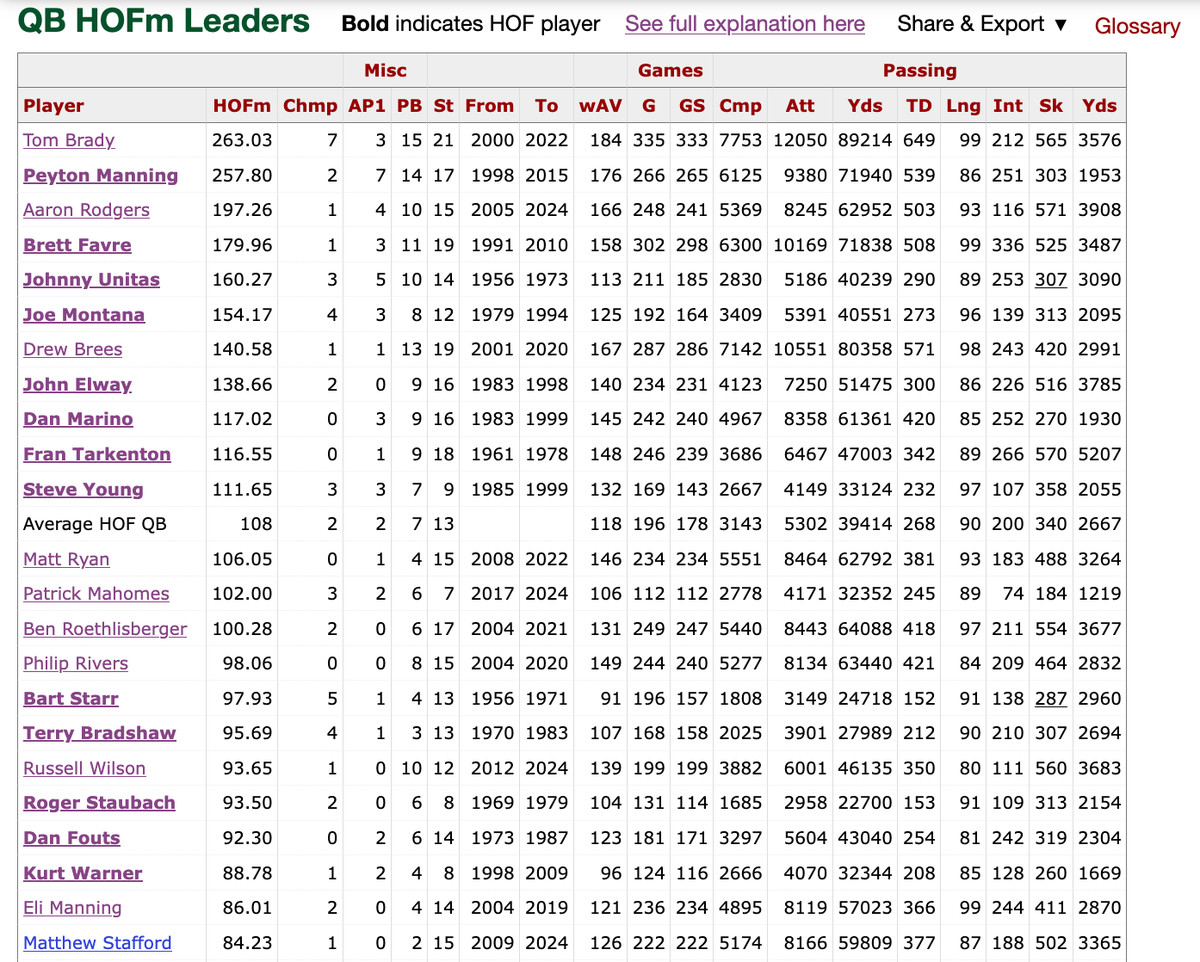Sort table by HOFm column header
The width and height of the screenshot is (1200, 962).
[241, 106]
